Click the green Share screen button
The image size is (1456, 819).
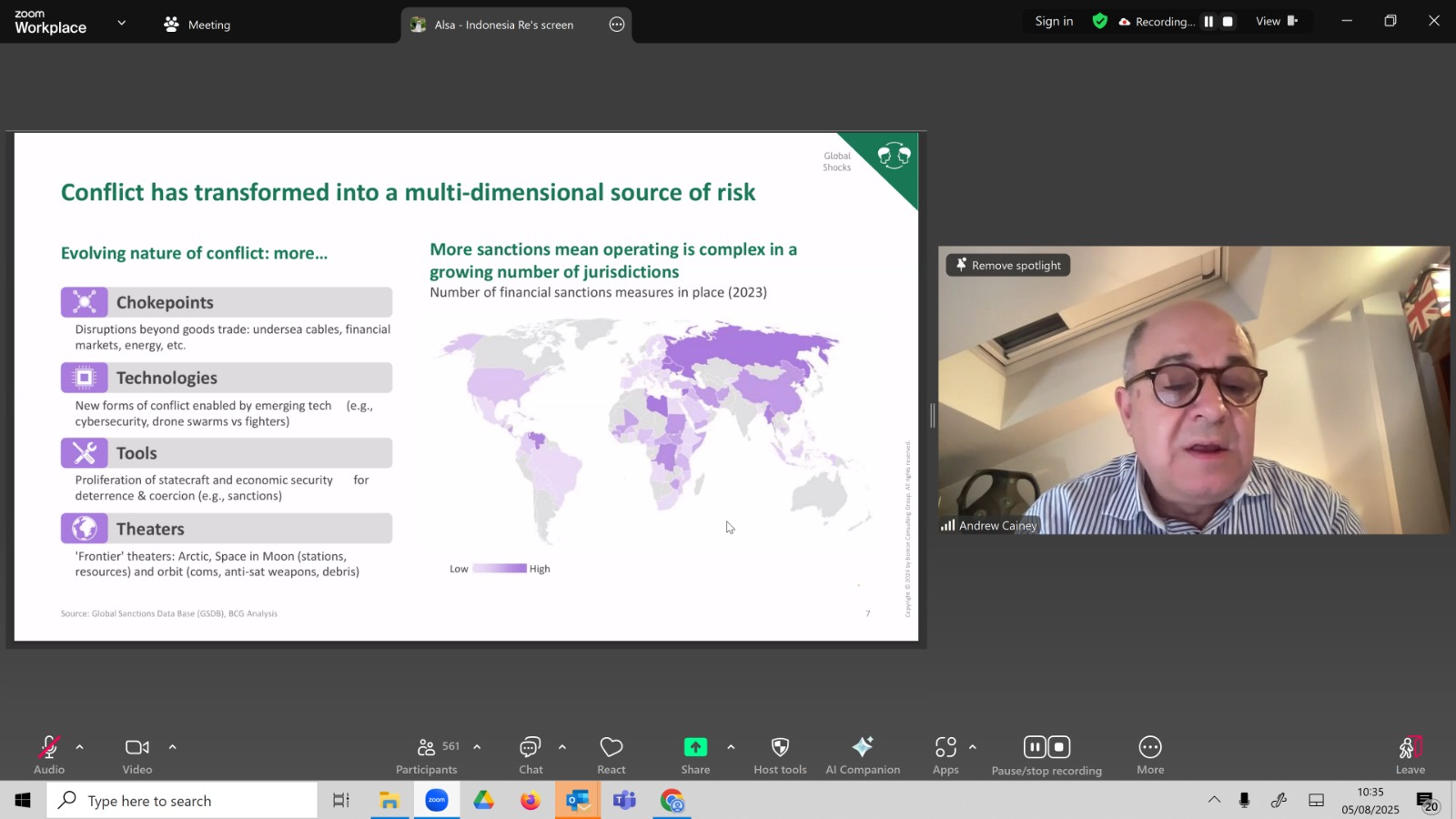coord(695,755)
